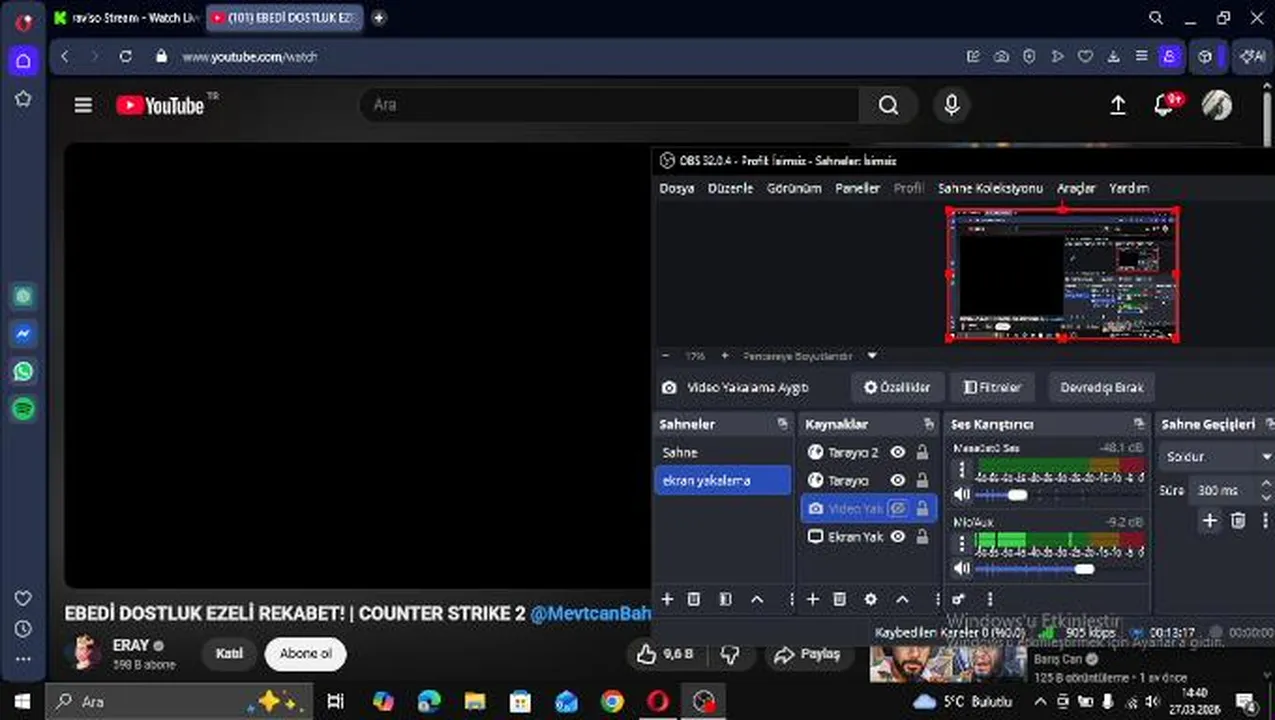Add a scene transition plus icon
The width and height of the screenshot is (1275, 720).
1210,520
